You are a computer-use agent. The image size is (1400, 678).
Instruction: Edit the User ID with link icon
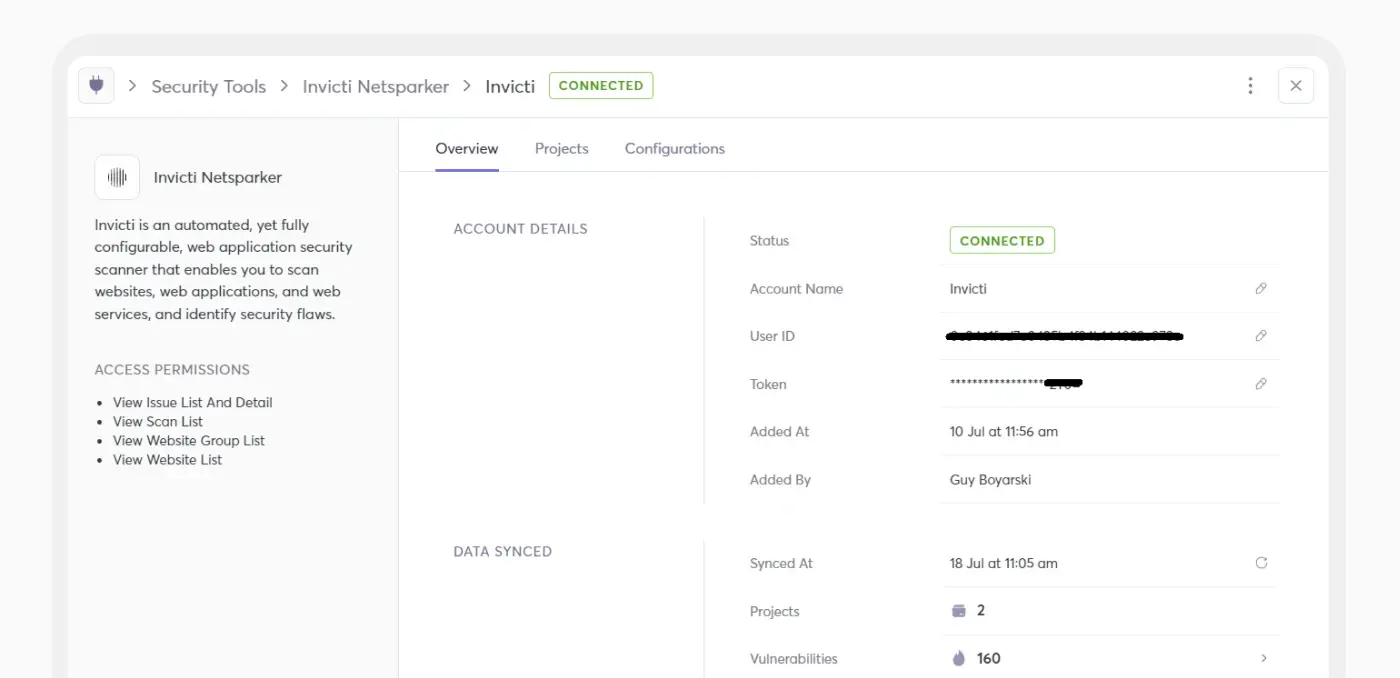[1261, 336]
